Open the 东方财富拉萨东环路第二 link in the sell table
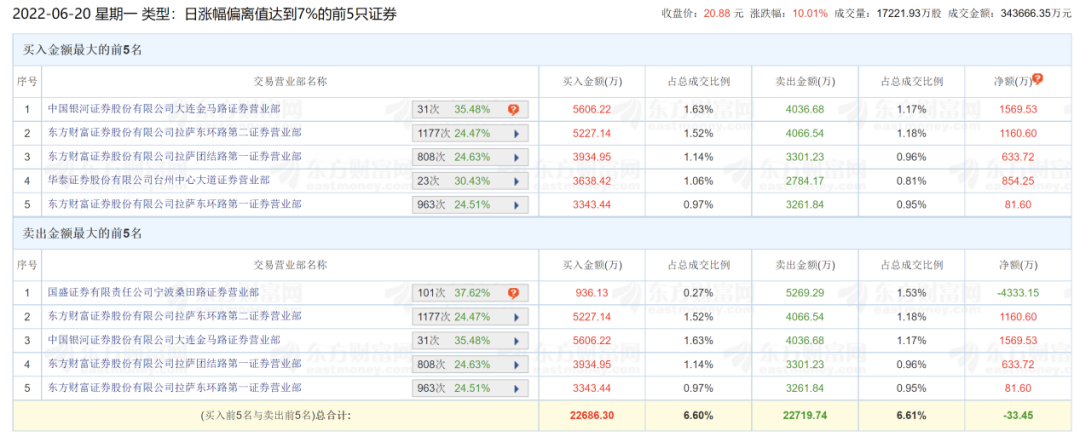The width and height of the screenshot is (1080, 437). [174, 317]
